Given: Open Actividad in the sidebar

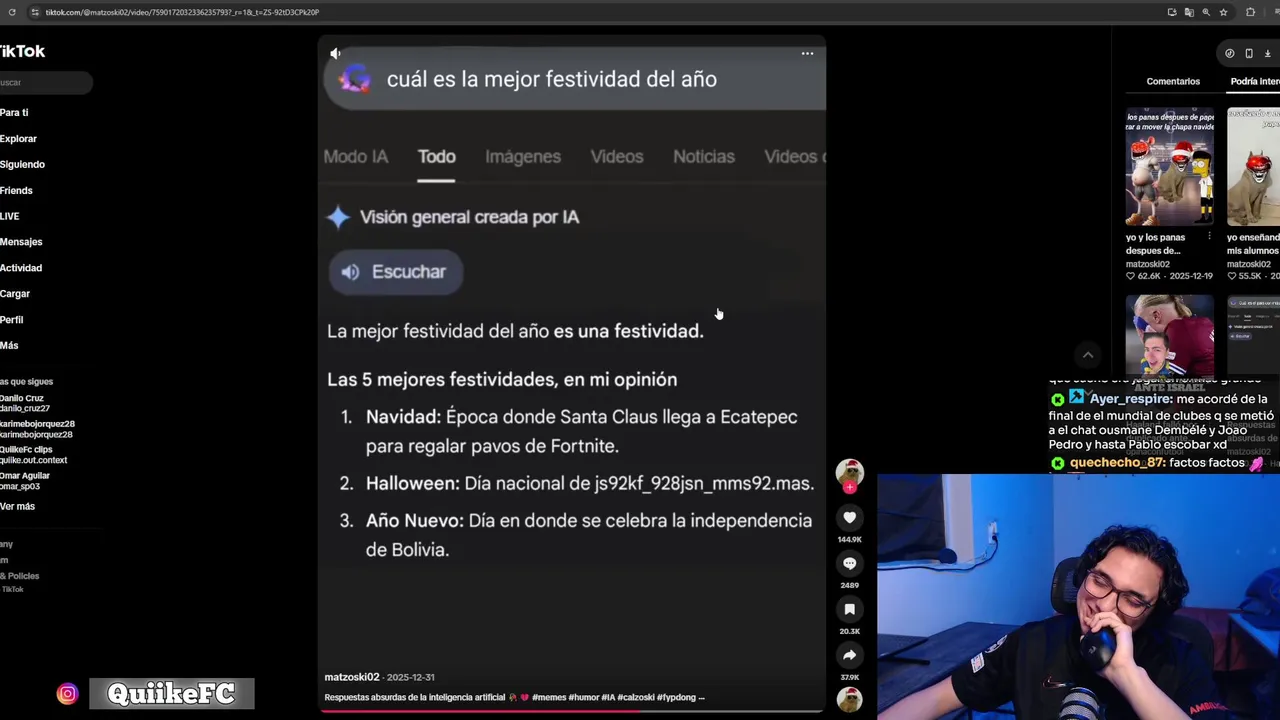Looking at the screenshot, I should tap(21, 268).
